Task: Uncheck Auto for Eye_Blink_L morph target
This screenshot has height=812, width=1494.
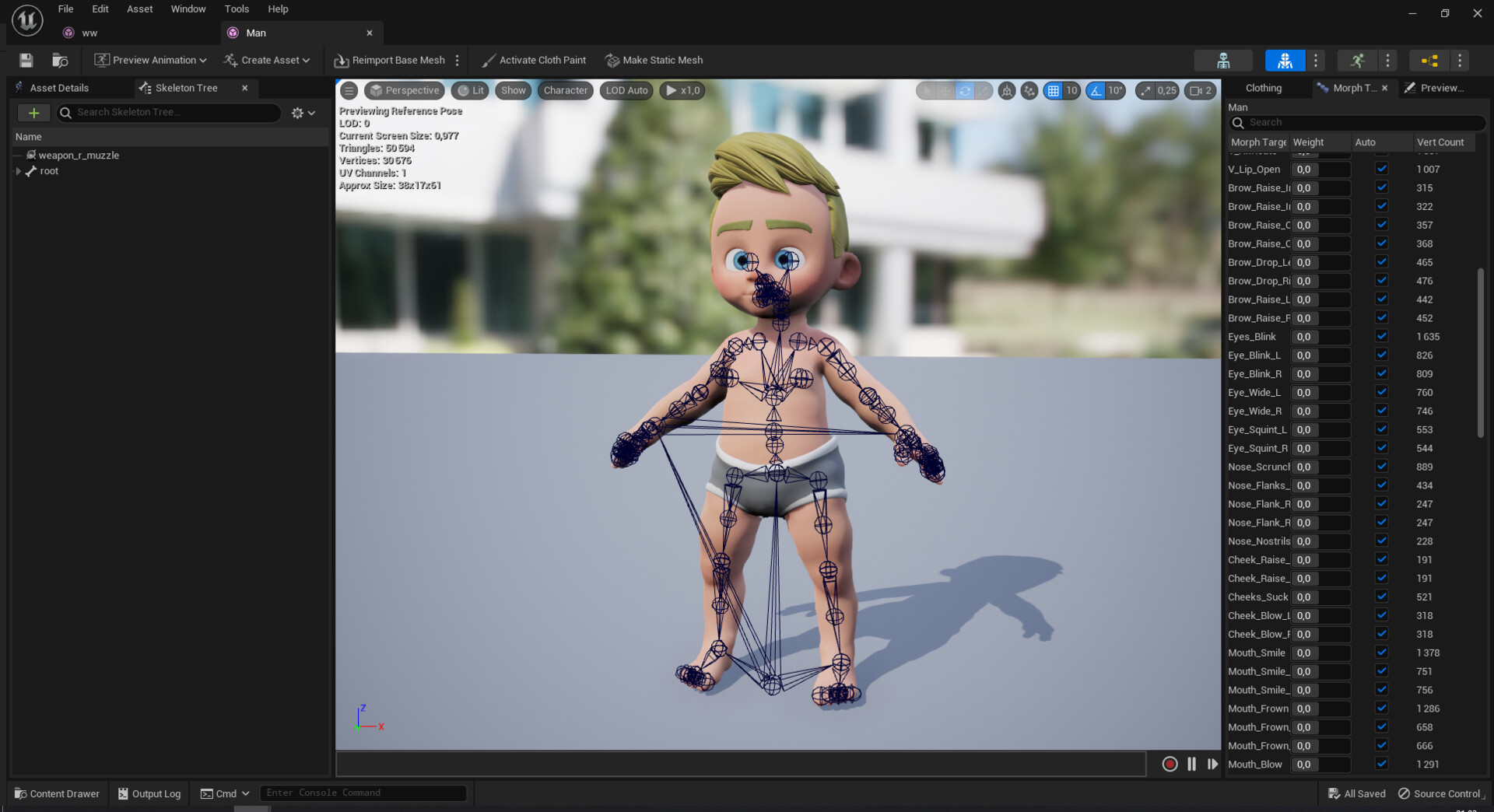Action: click(1381, 355)
